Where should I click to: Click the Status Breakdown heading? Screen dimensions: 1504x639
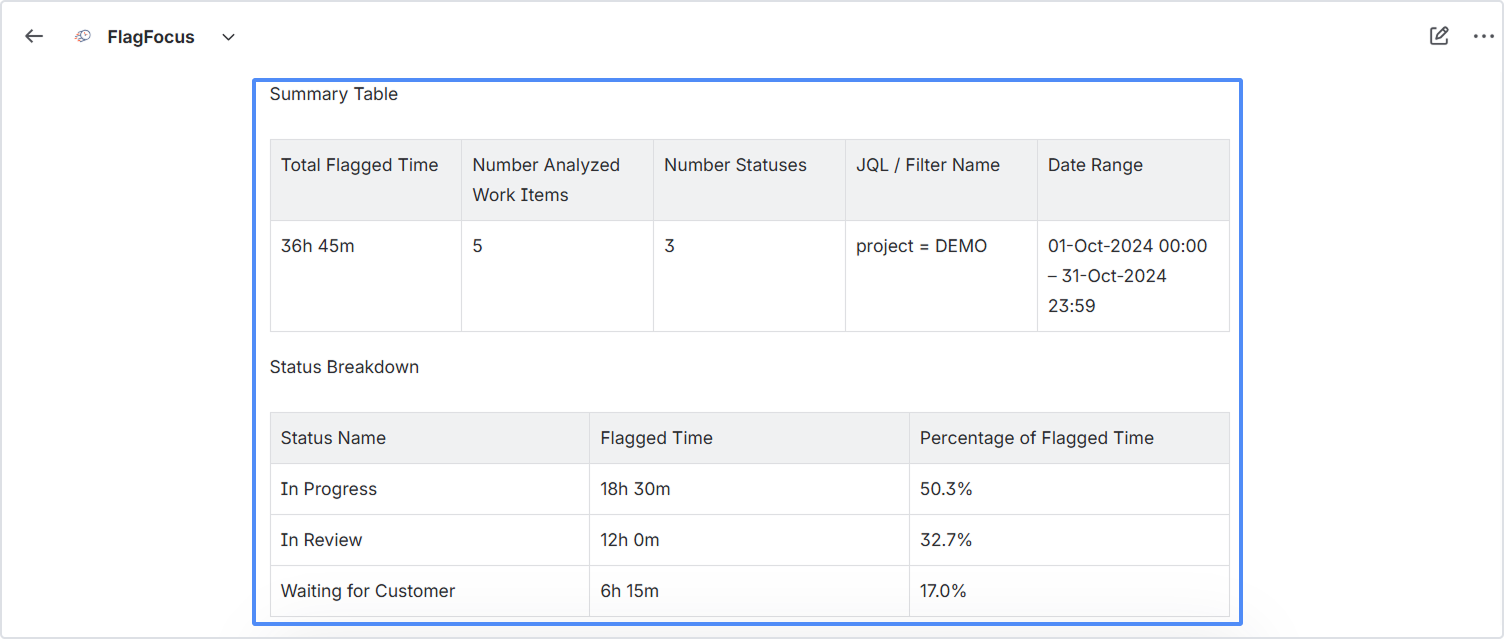(344, 367)
